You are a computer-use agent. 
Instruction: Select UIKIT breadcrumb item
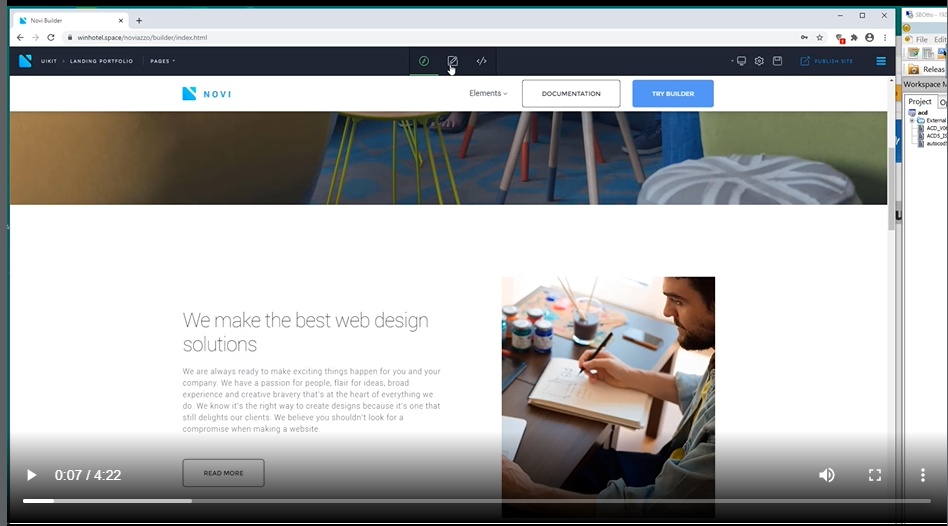point(49,61)
